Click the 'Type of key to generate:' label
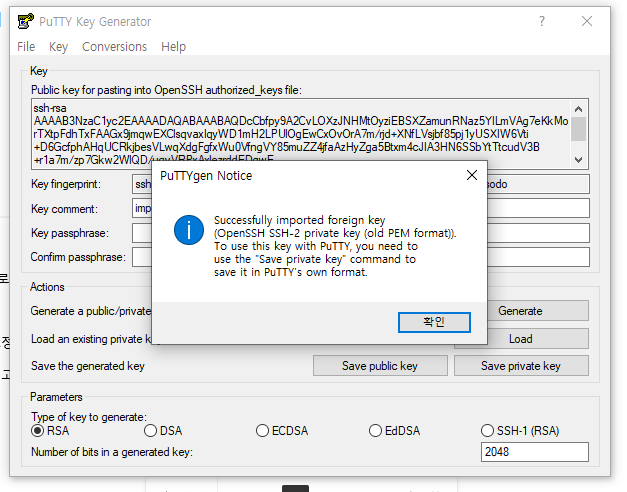Screen dimensions: 627x492 point(89,417)
